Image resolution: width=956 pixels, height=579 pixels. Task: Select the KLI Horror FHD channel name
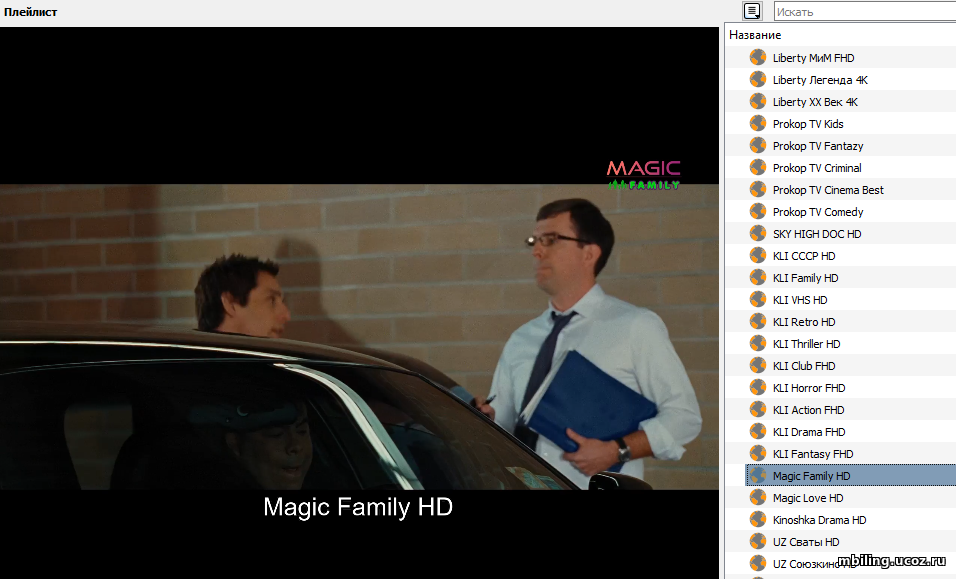(808, 388)
